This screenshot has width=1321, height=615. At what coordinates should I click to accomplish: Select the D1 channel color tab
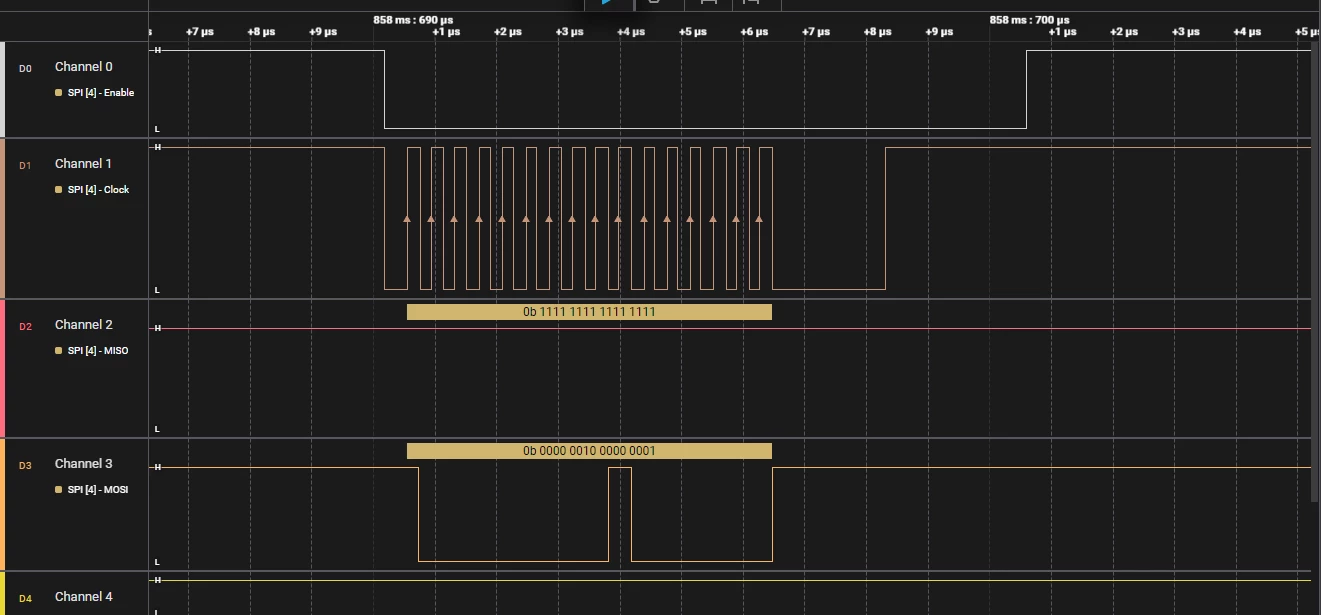[x=2, y=218]
